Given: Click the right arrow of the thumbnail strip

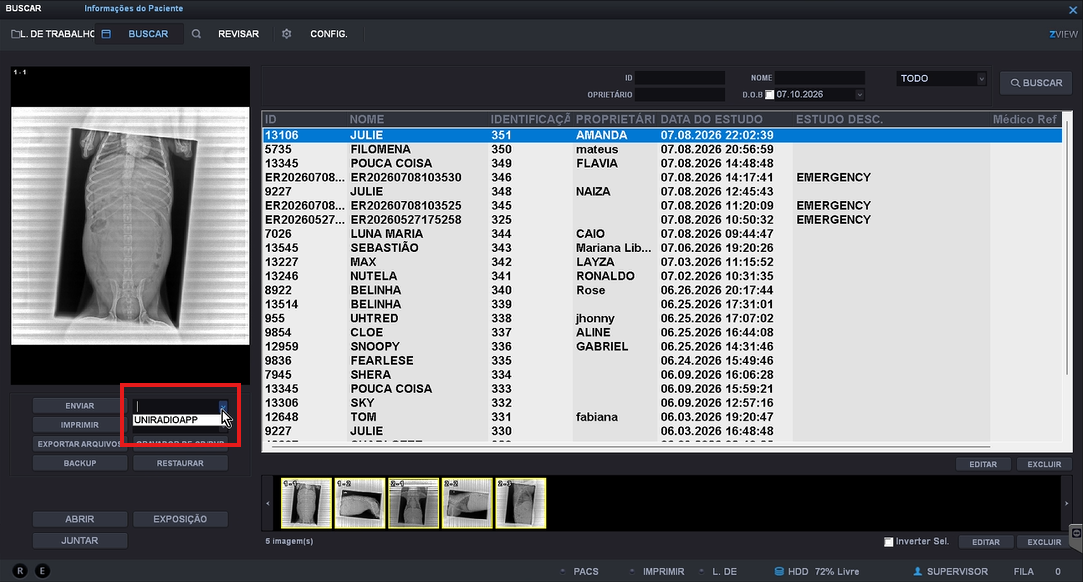Looking at the screenshot, I should (1066, 503).
